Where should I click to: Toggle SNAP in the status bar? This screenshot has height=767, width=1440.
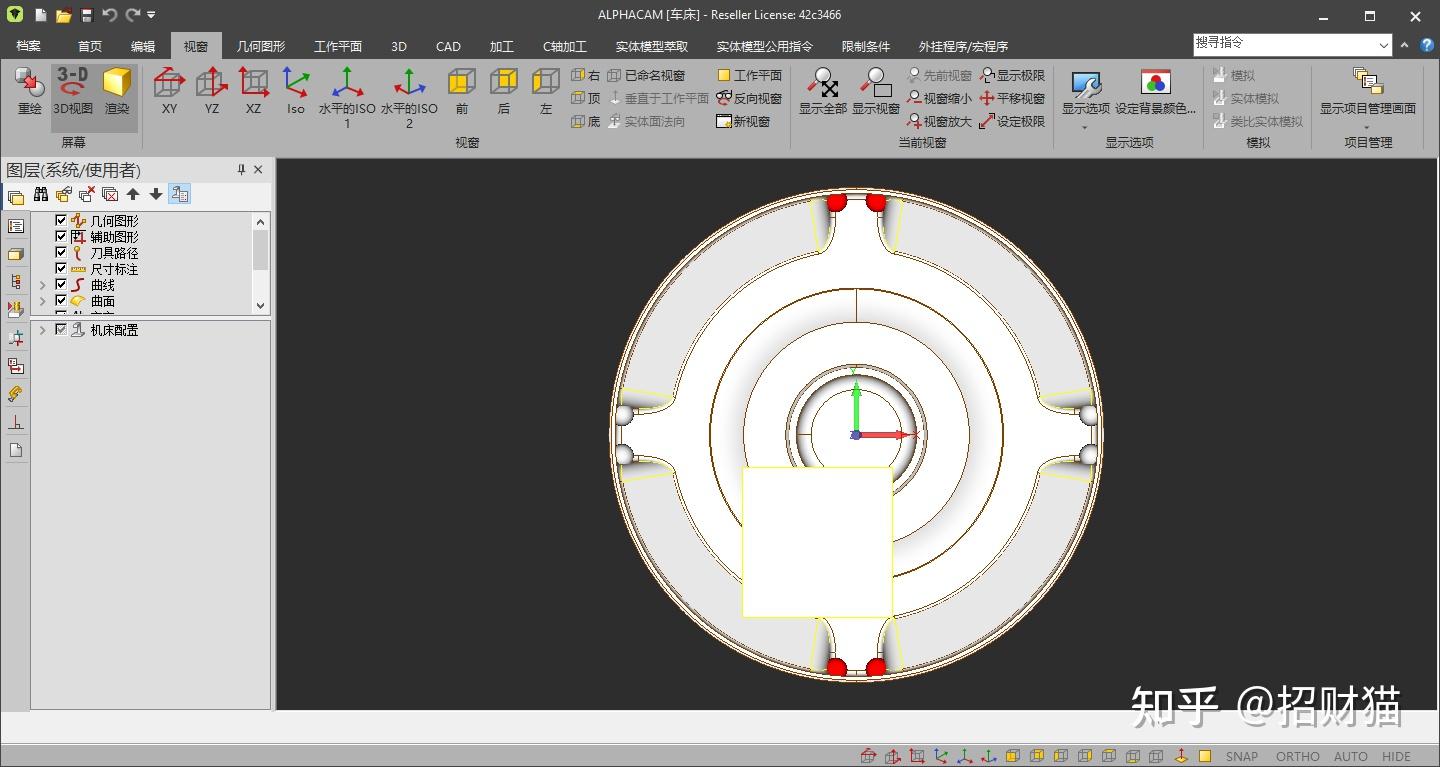[x=1242, y=756]
